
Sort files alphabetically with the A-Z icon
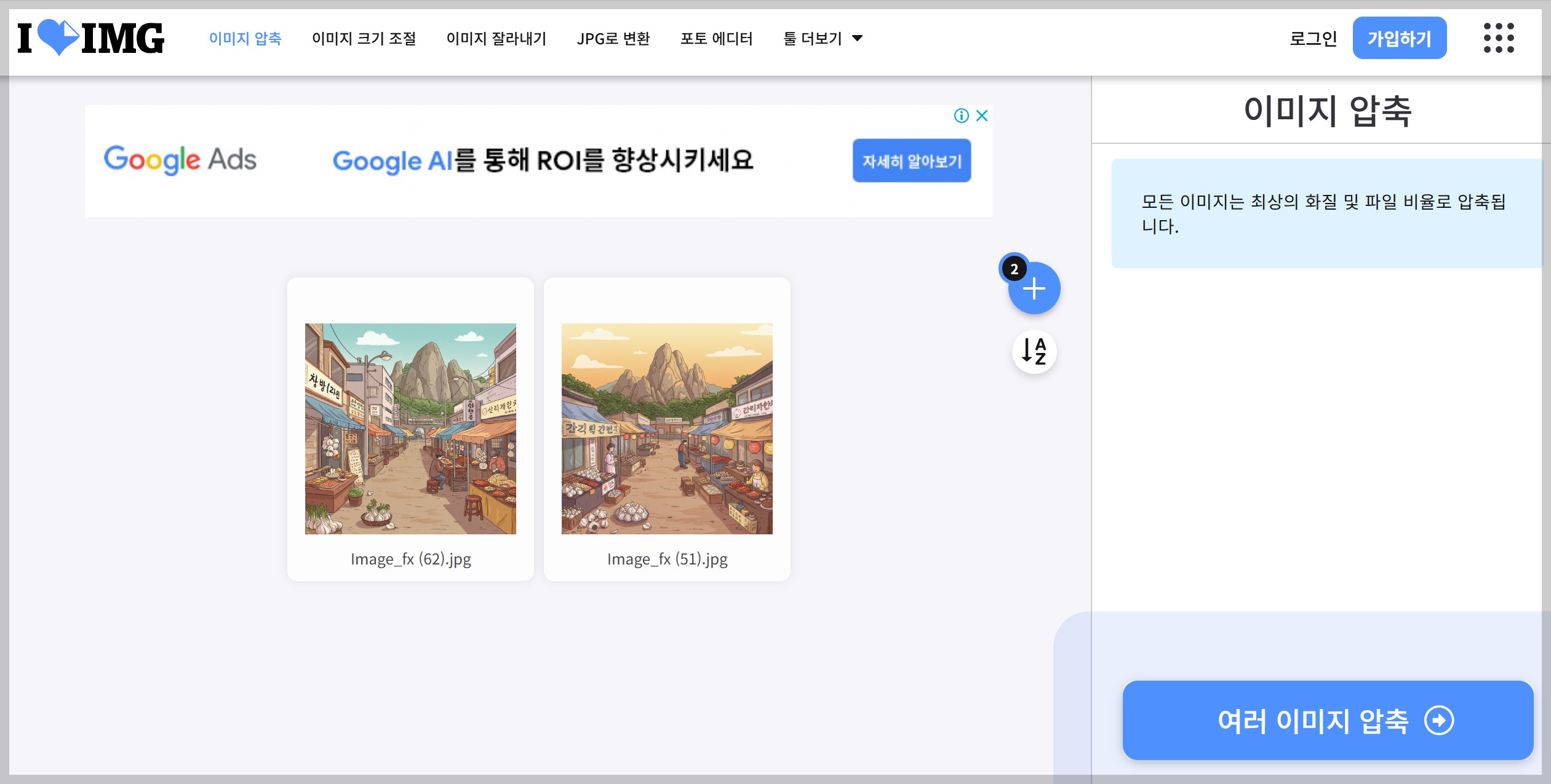[x=1034, y=352]
